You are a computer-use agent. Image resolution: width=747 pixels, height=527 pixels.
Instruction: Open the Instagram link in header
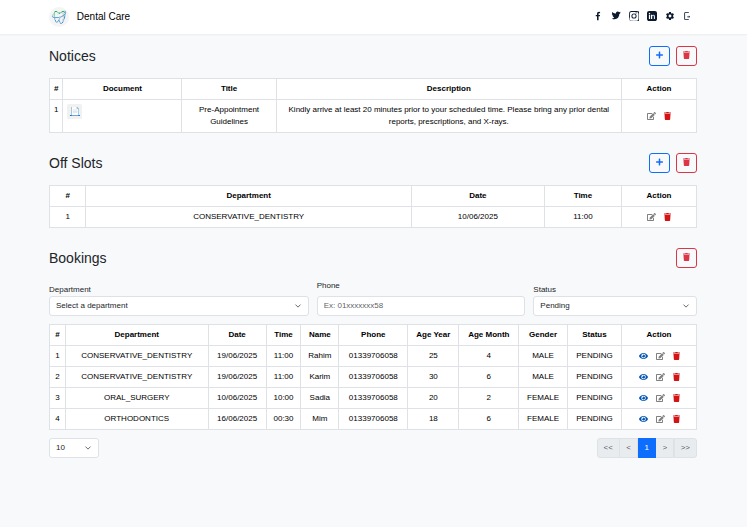coord(634,16)
